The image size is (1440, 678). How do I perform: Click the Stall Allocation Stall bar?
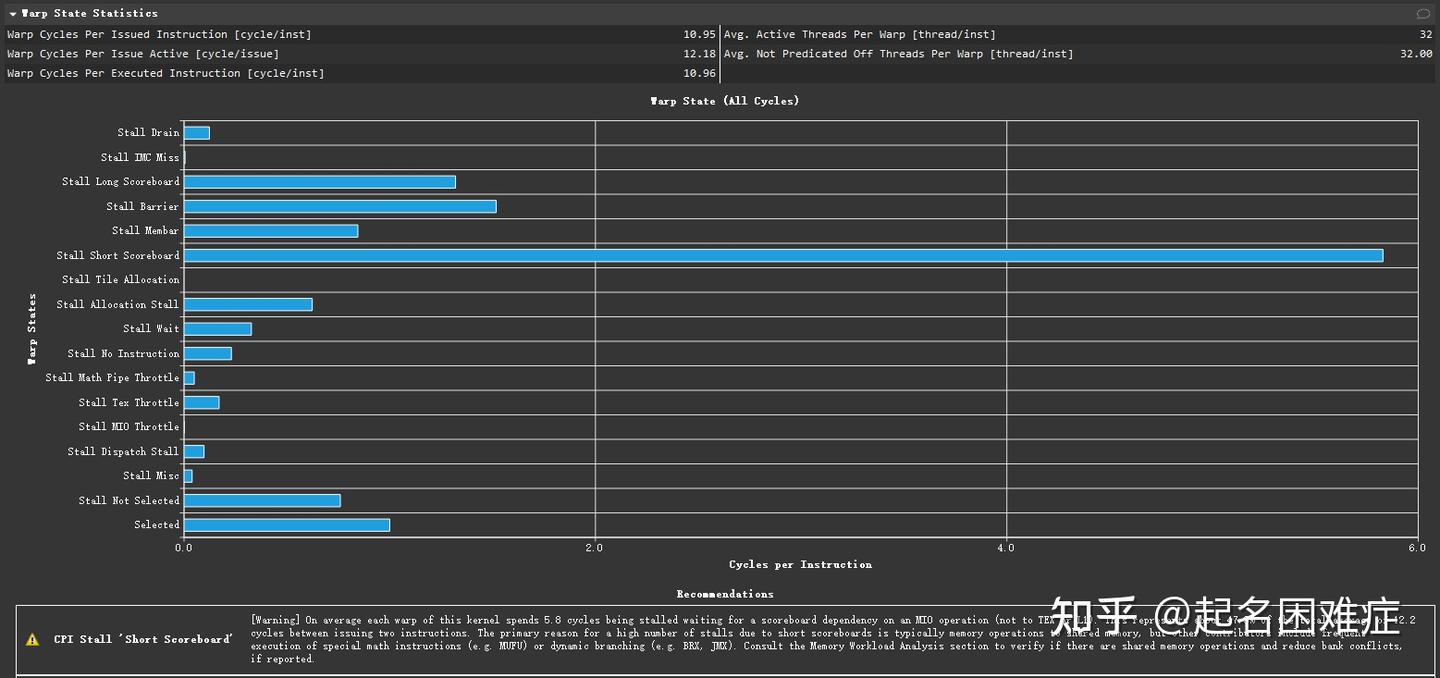(x=248, y=304)
